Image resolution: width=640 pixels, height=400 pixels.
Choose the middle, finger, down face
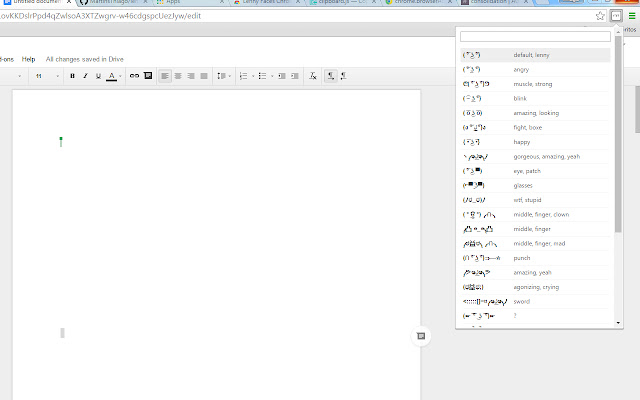point(535,214)
